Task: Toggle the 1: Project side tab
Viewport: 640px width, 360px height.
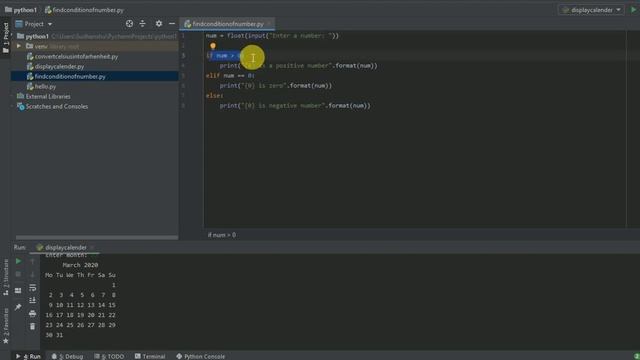Action: (5, 38)
